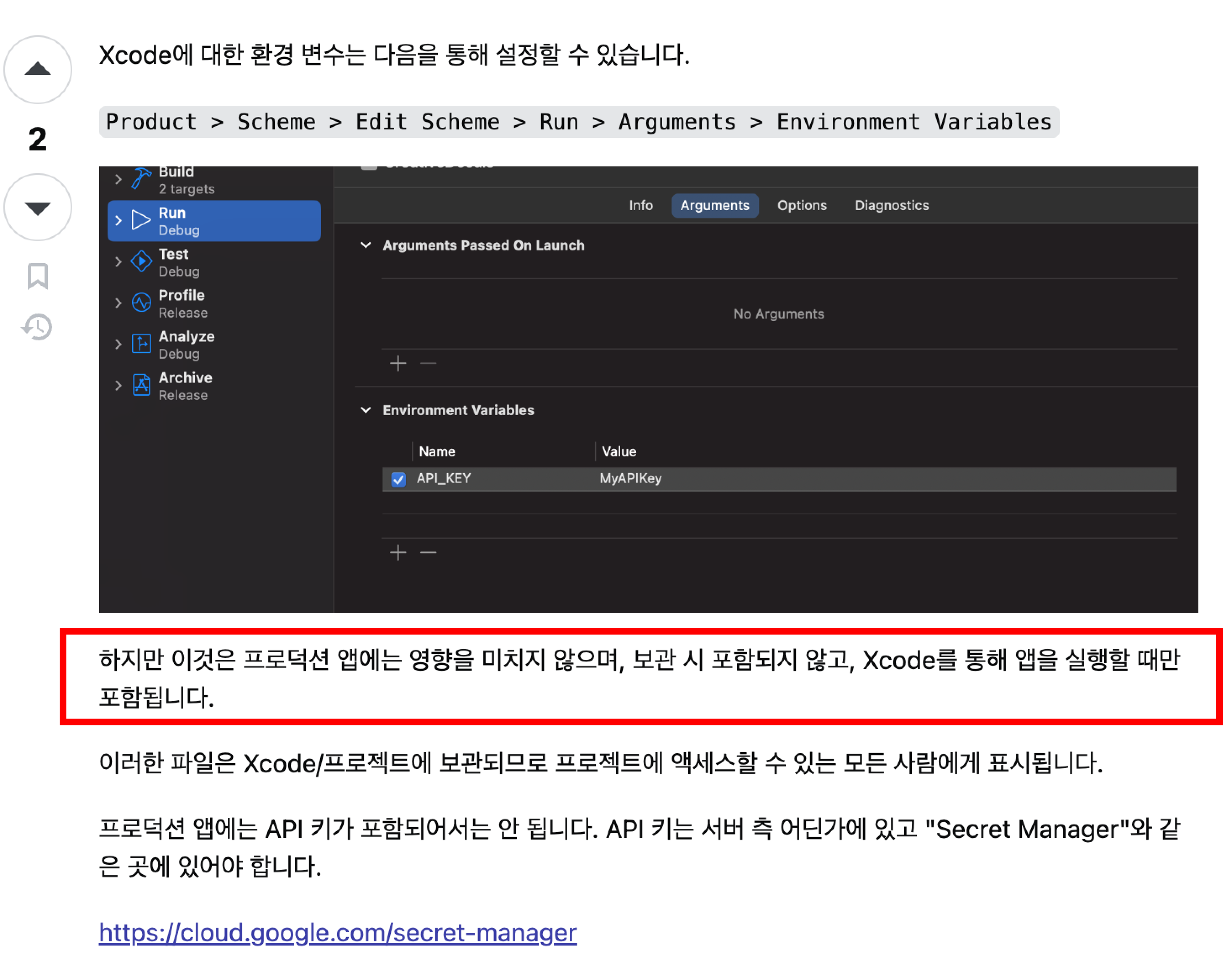The height and width of the screenshot is (980, 1232).
Task: Collapse the Environment Variables section
Action: (366, 410)
